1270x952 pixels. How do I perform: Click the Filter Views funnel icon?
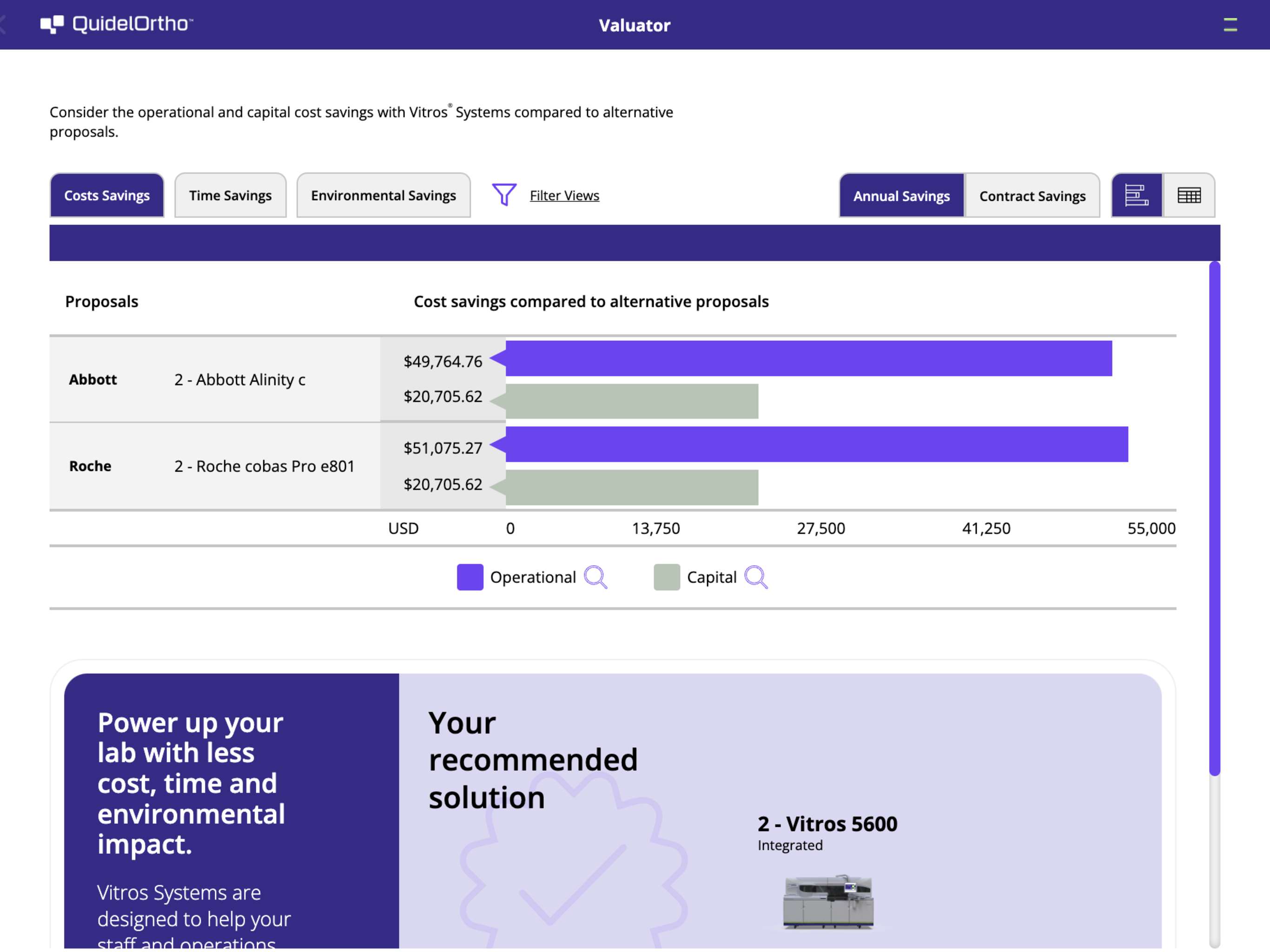pyautogui.click(x=504, y=195)
